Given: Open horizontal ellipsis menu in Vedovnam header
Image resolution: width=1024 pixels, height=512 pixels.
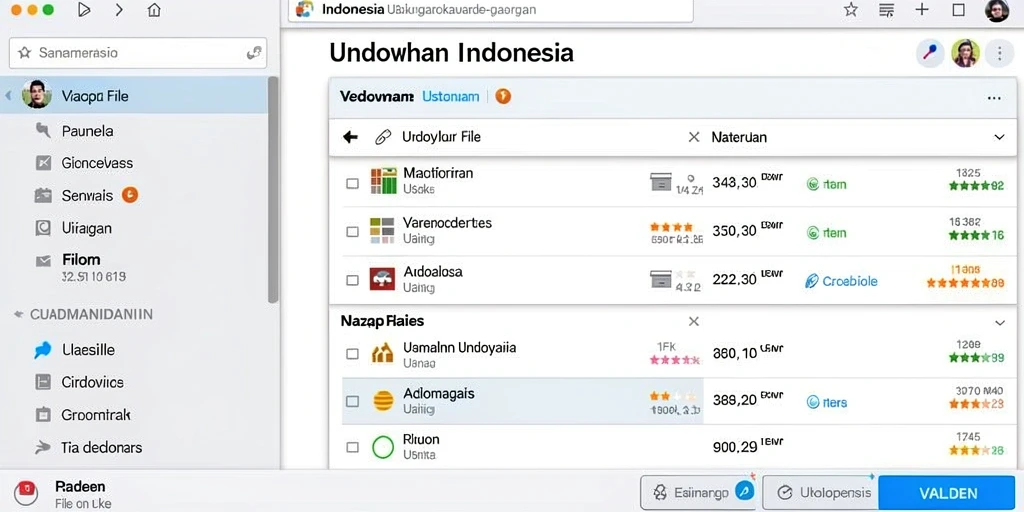Looking at the screenshot, I should pos(994,98).
